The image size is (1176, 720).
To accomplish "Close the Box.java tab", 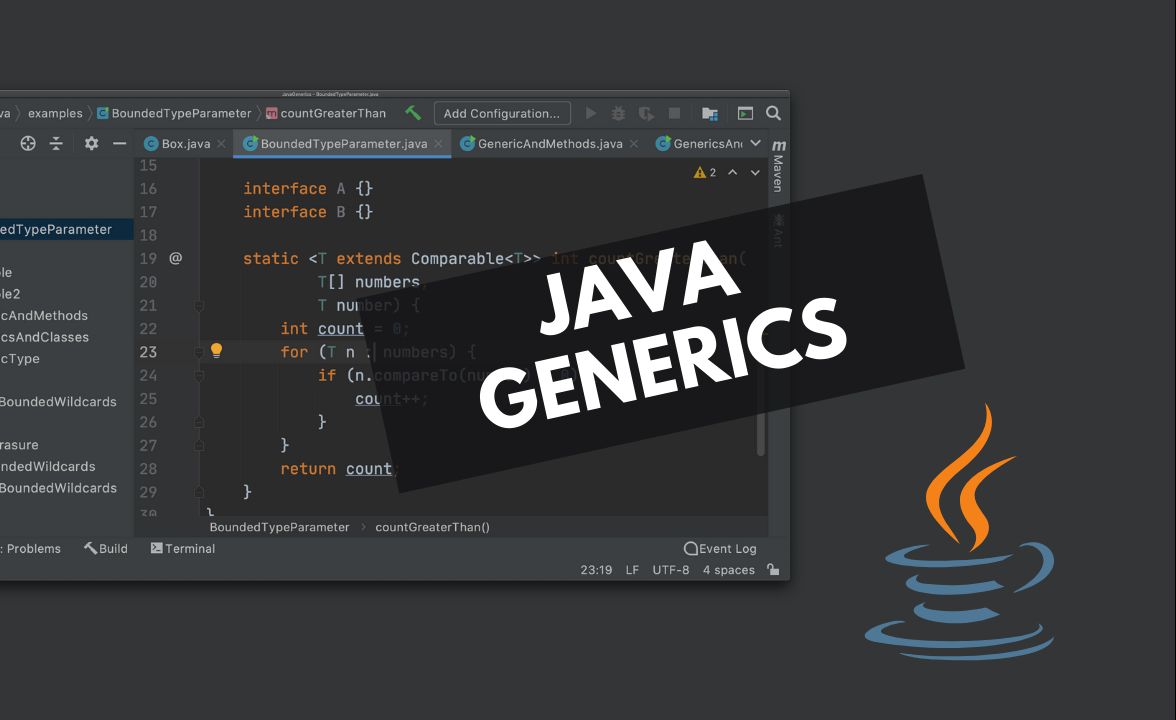I will pyautogui.click(x=221, y=144).
